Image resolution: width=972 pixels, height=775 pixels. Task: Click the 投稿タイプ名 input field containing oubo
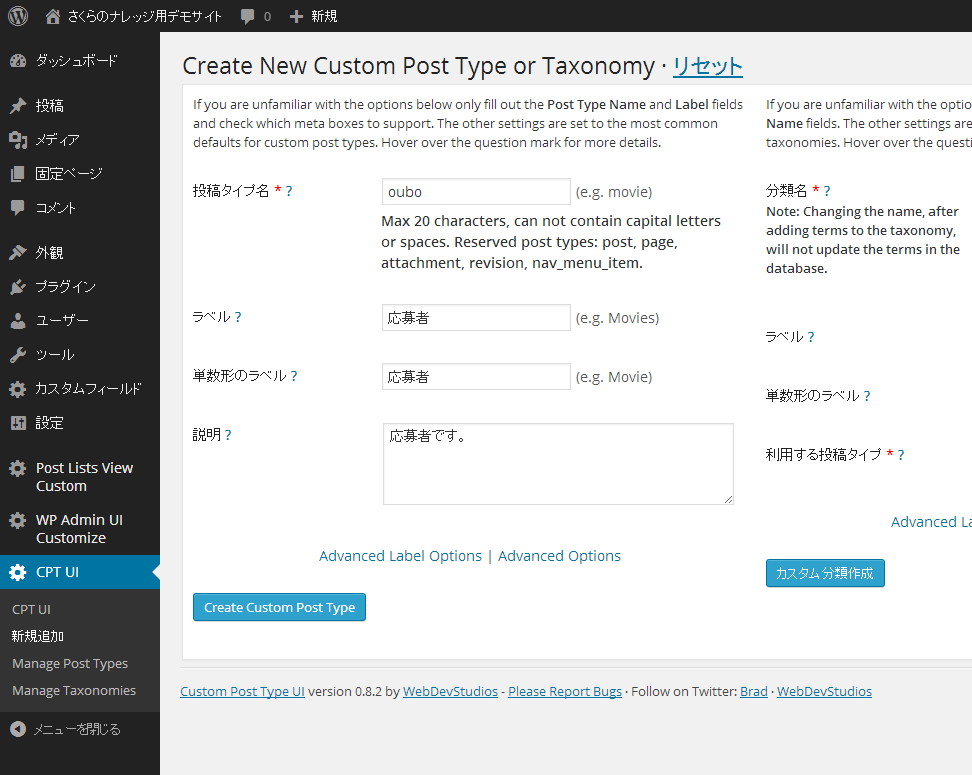click(476, 192)
